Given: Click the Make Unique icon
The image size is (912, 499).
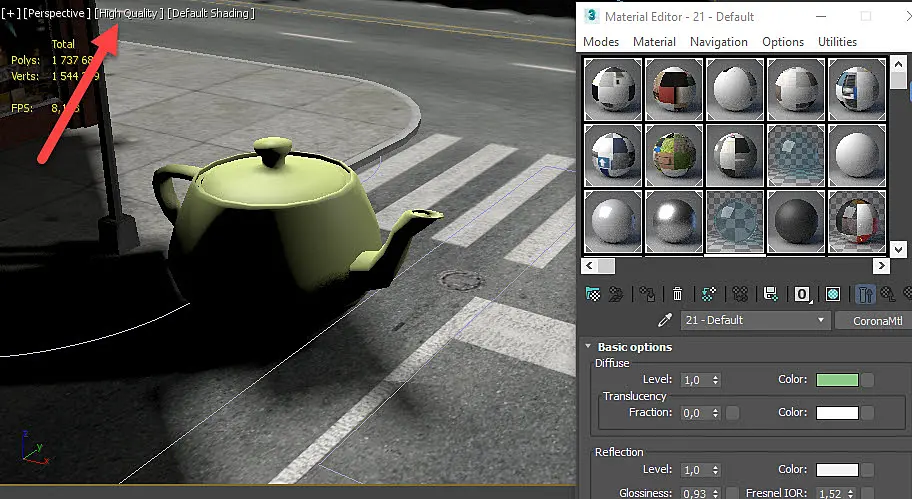Looking at the screenshot, I should pos(740,294).
